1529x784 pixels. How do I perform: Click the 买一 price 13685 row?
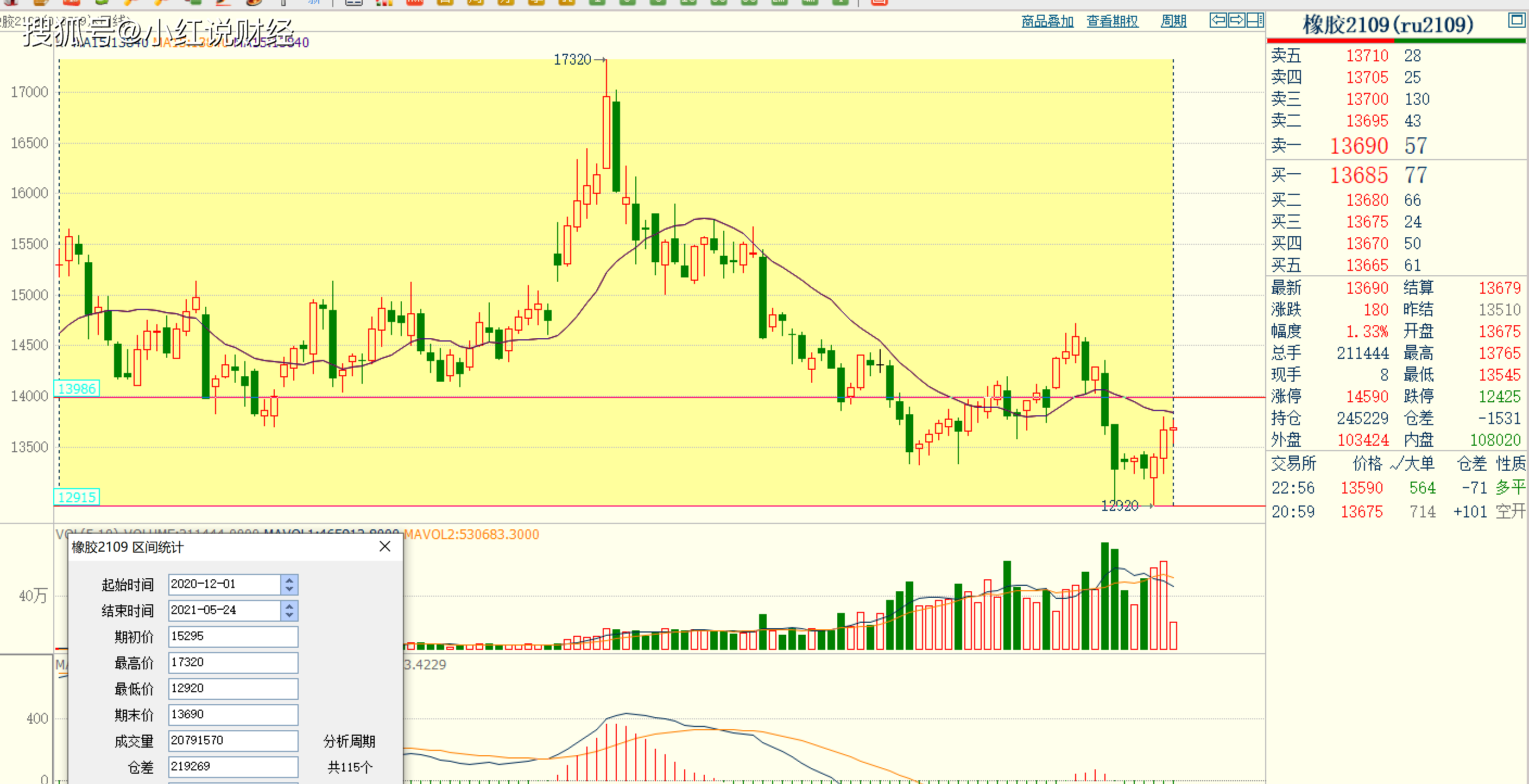click(x=1358, y=176)
